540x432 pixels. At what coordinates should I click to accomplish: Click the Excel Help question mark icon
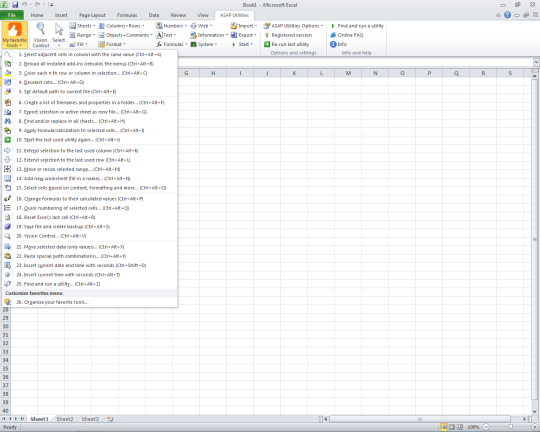click(x=507, y=15)
